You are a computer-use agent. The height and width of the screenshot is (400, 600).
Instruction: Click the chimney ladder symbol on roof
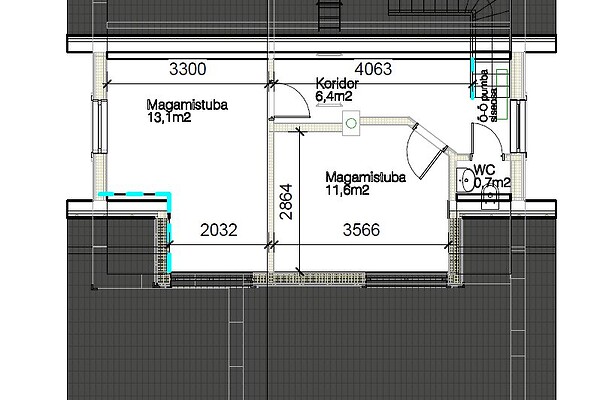[324, 16]
